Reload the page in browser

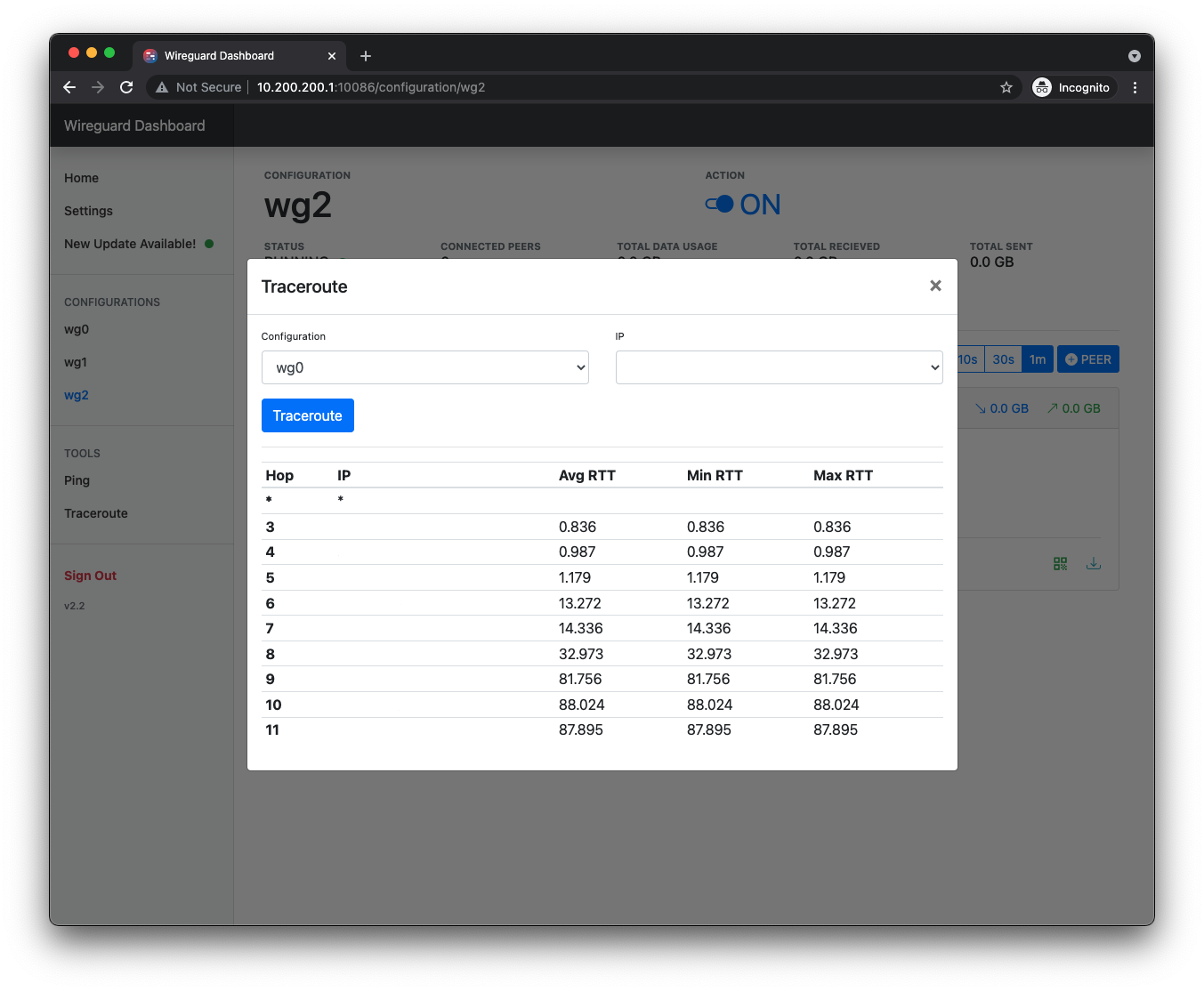coord(126,87)
